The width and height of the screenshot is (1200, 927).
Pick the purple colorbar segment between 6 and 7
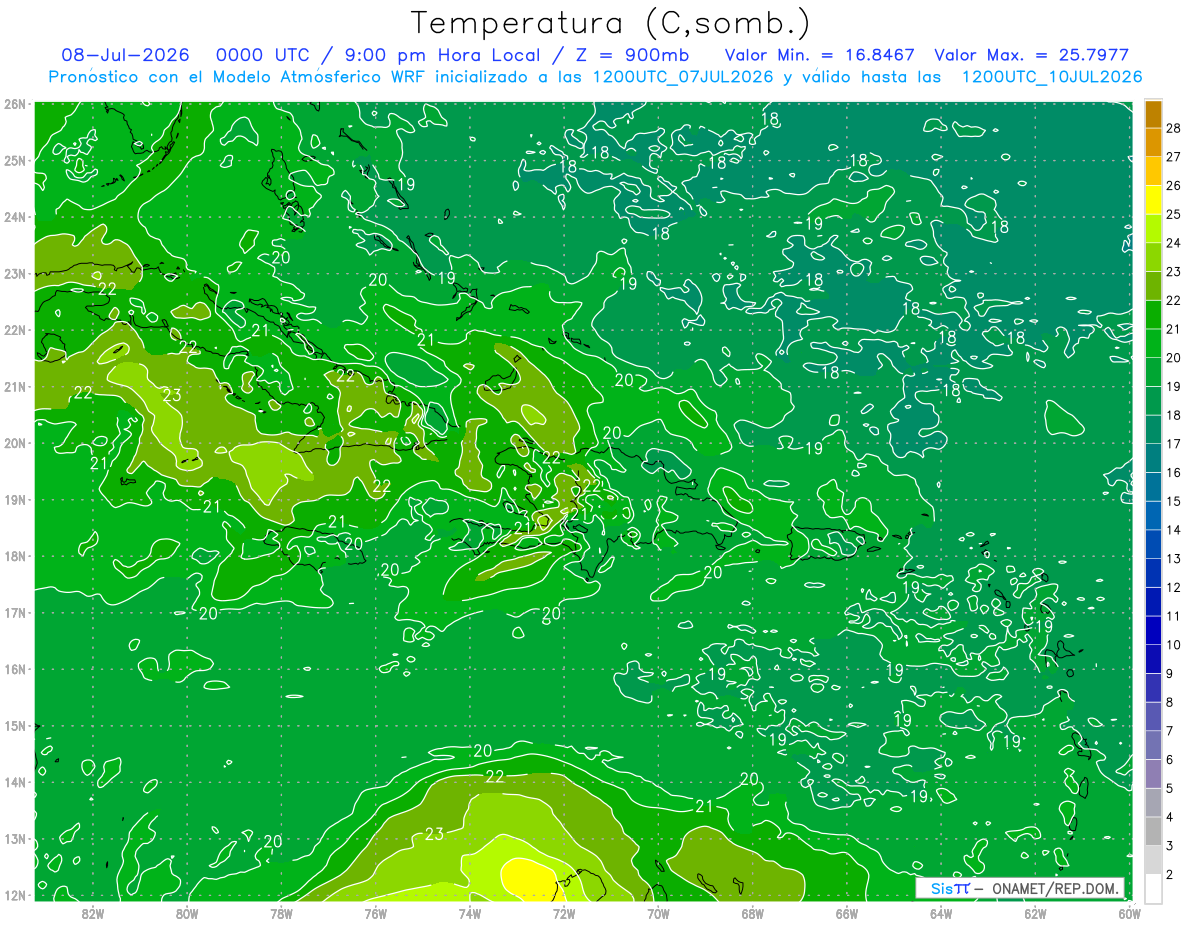click(x=1153, y=746)
